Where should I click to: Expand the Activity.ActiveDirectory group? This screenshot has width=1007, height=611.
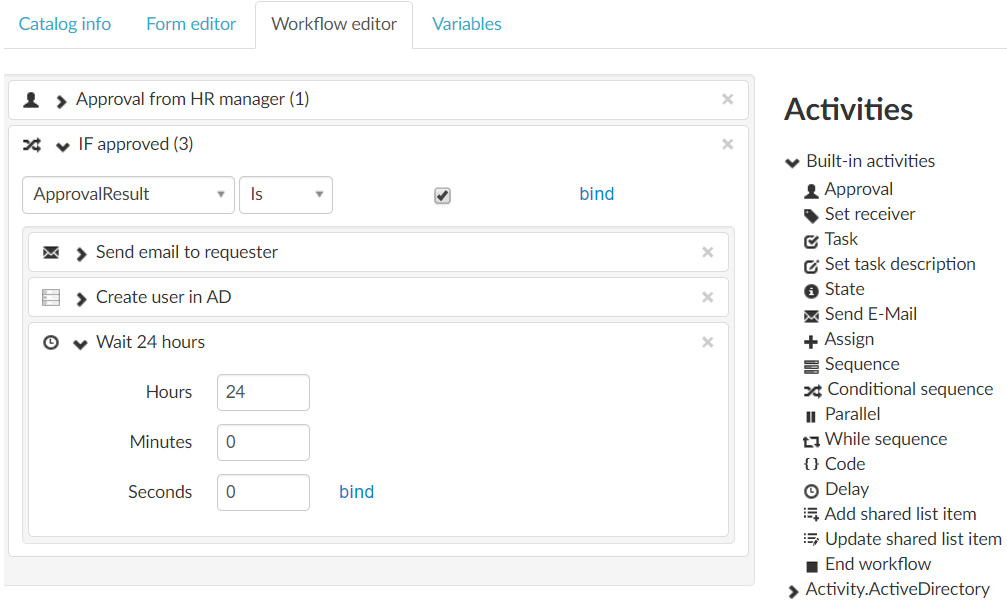(x=793, y=591)
